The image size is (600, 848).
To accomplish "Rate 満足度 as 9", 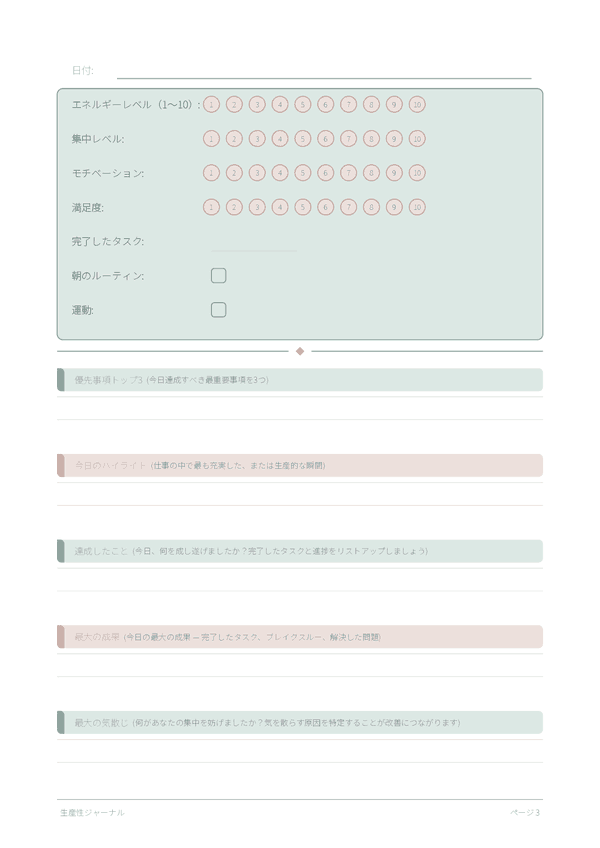I will point(394,207).
